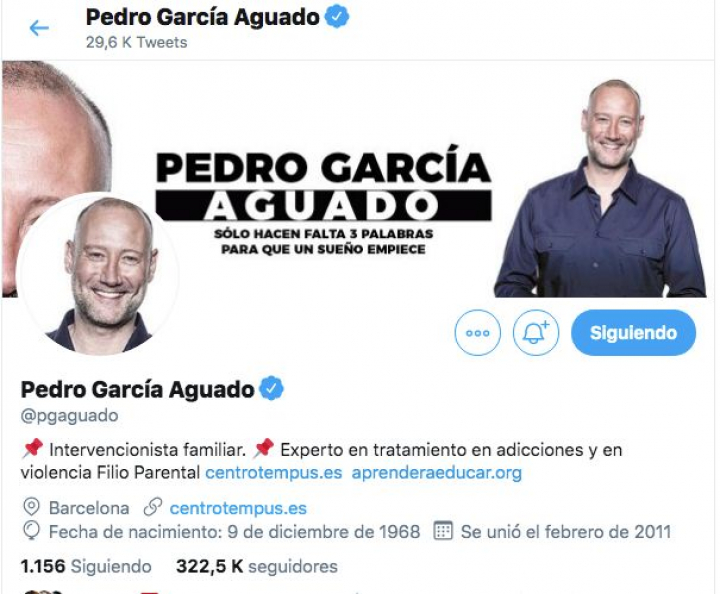The width and height of the screenshot is (720, 594).
Task: Toggle the Siguiendo follow button
Action: click(x=633, y=333)
